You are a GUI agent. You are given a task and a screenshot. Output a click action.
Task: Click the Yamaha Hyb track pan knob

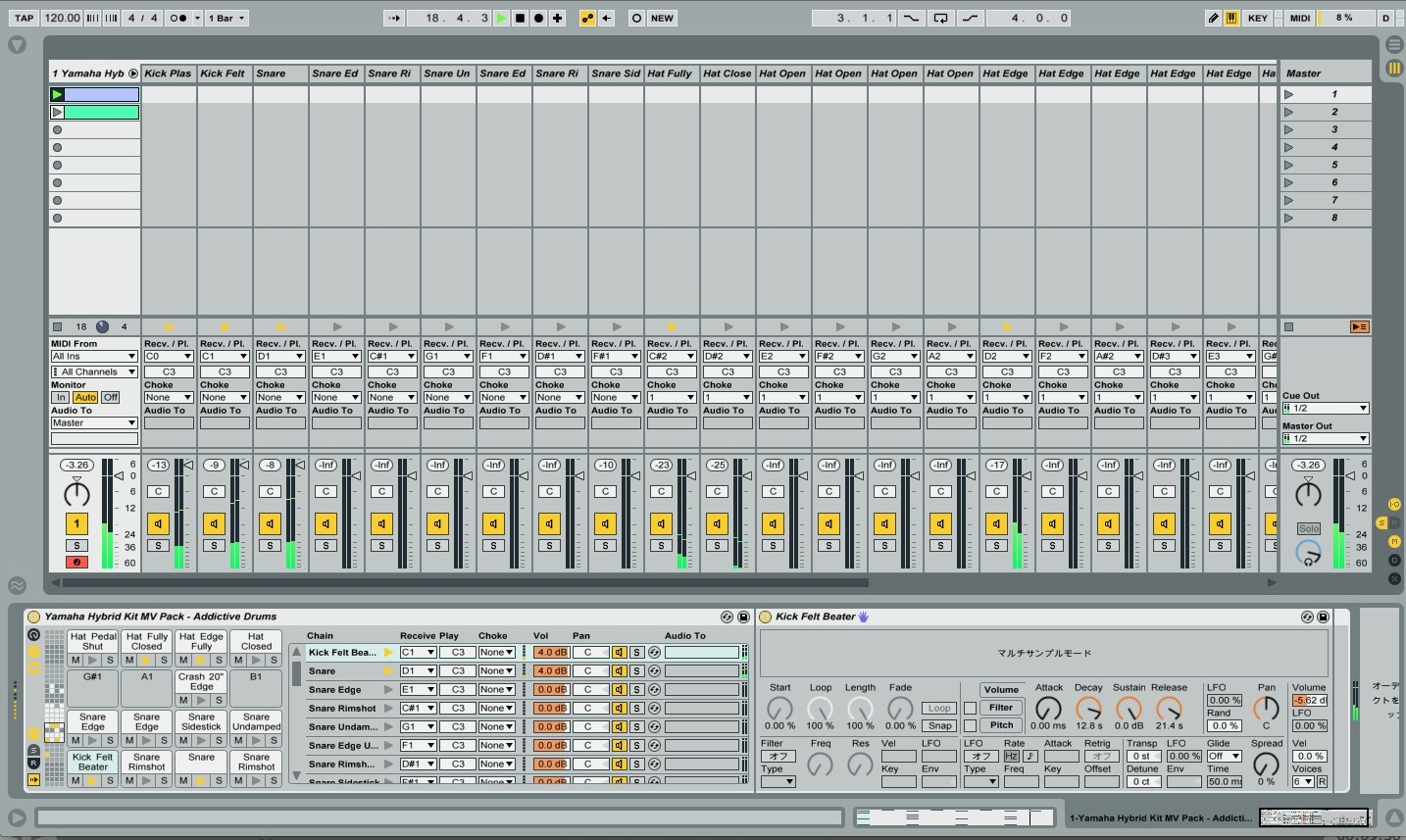click(x=76, y=493)
